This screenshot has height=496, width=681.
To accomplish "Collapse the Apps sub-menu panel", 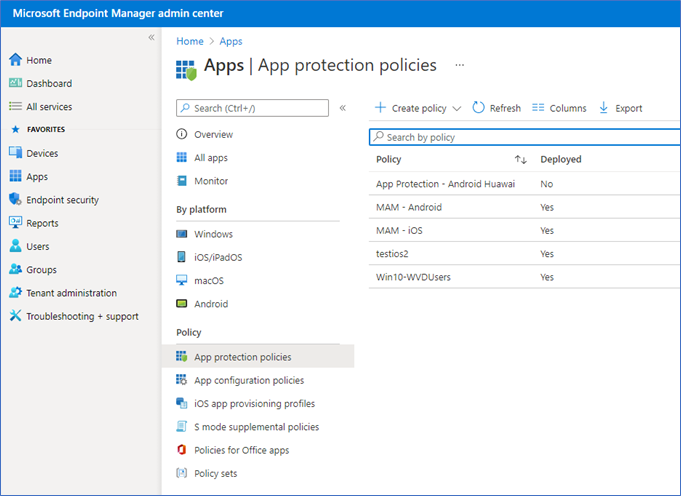I will point(343,108).
